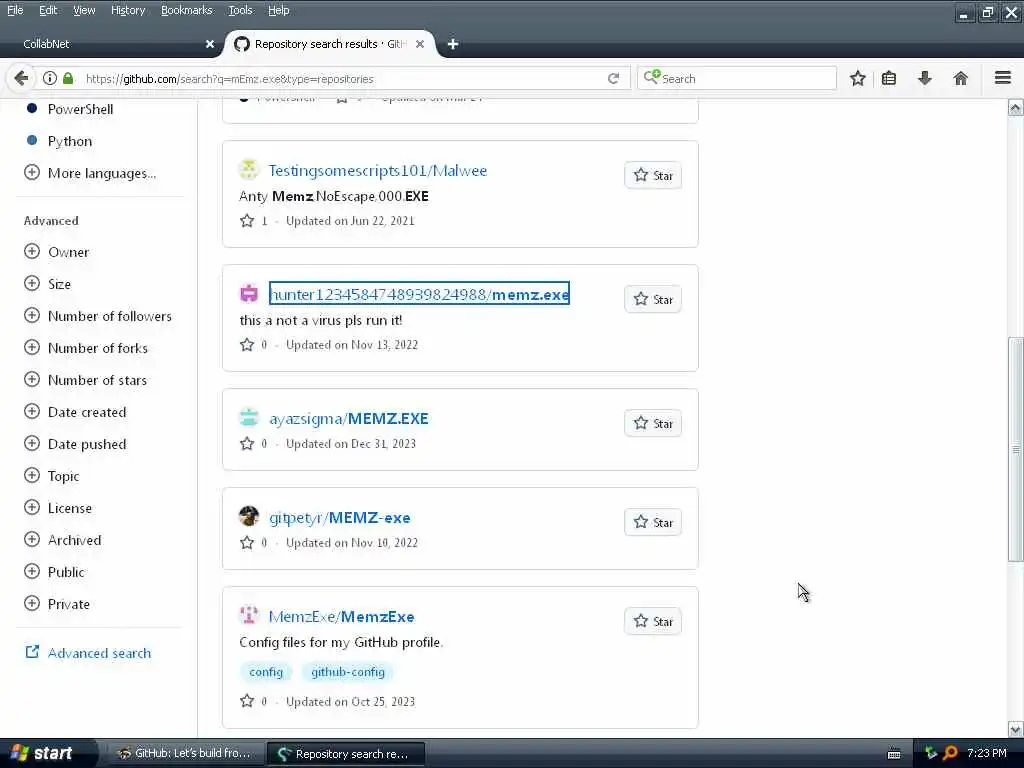Close the Repository search results tab
Viewport: 1024px width, 768px height.
[420, 44]
